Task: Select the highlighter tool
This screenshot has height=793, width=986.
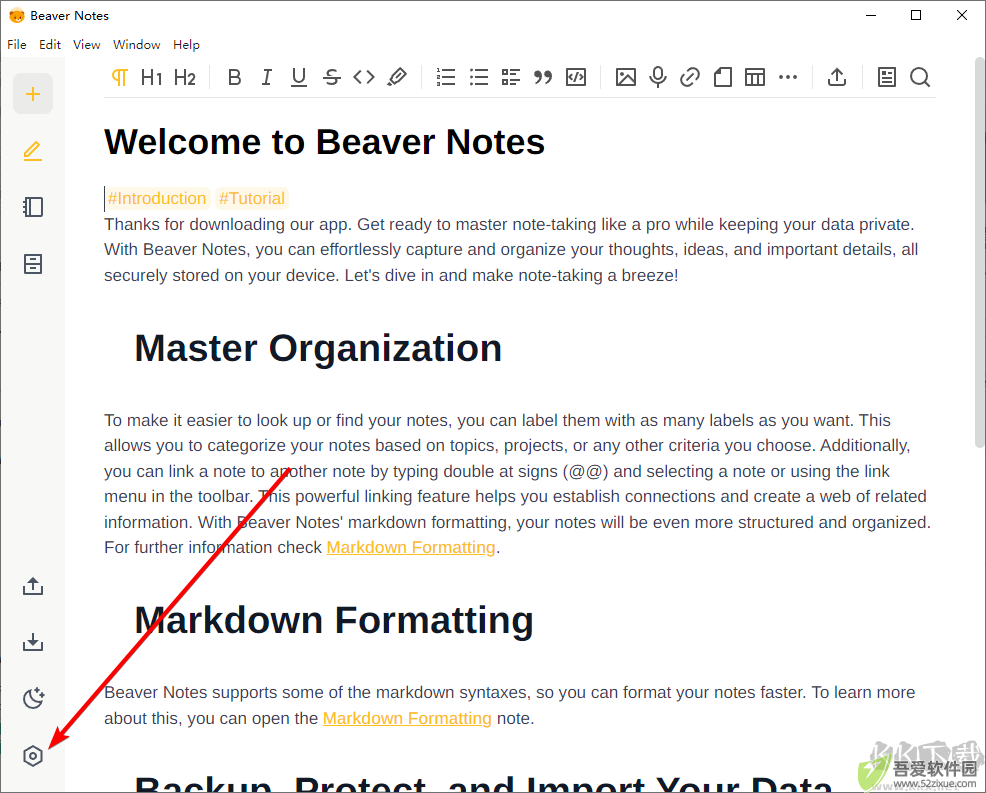Action: pos(397,77)
